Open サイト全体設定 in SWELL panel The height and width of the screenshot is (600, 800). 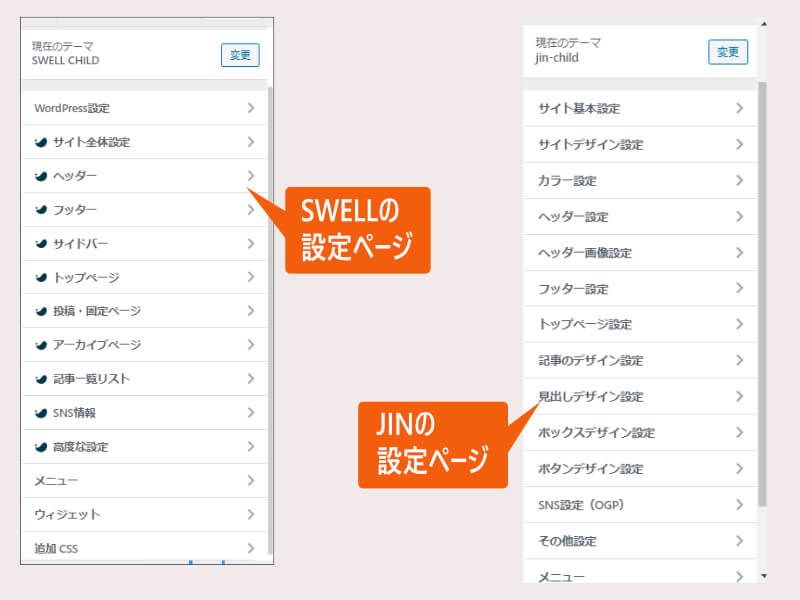145,142
